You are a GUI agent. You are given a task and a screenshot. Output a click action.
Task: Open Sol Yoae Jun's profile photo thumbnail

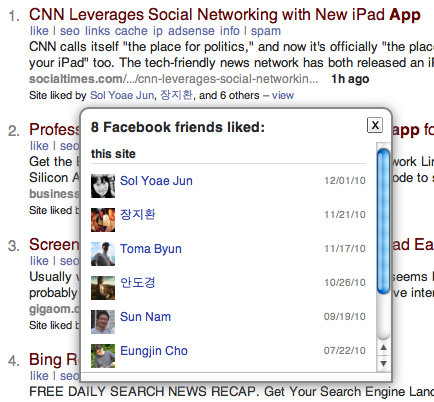[x=103, y=186]
